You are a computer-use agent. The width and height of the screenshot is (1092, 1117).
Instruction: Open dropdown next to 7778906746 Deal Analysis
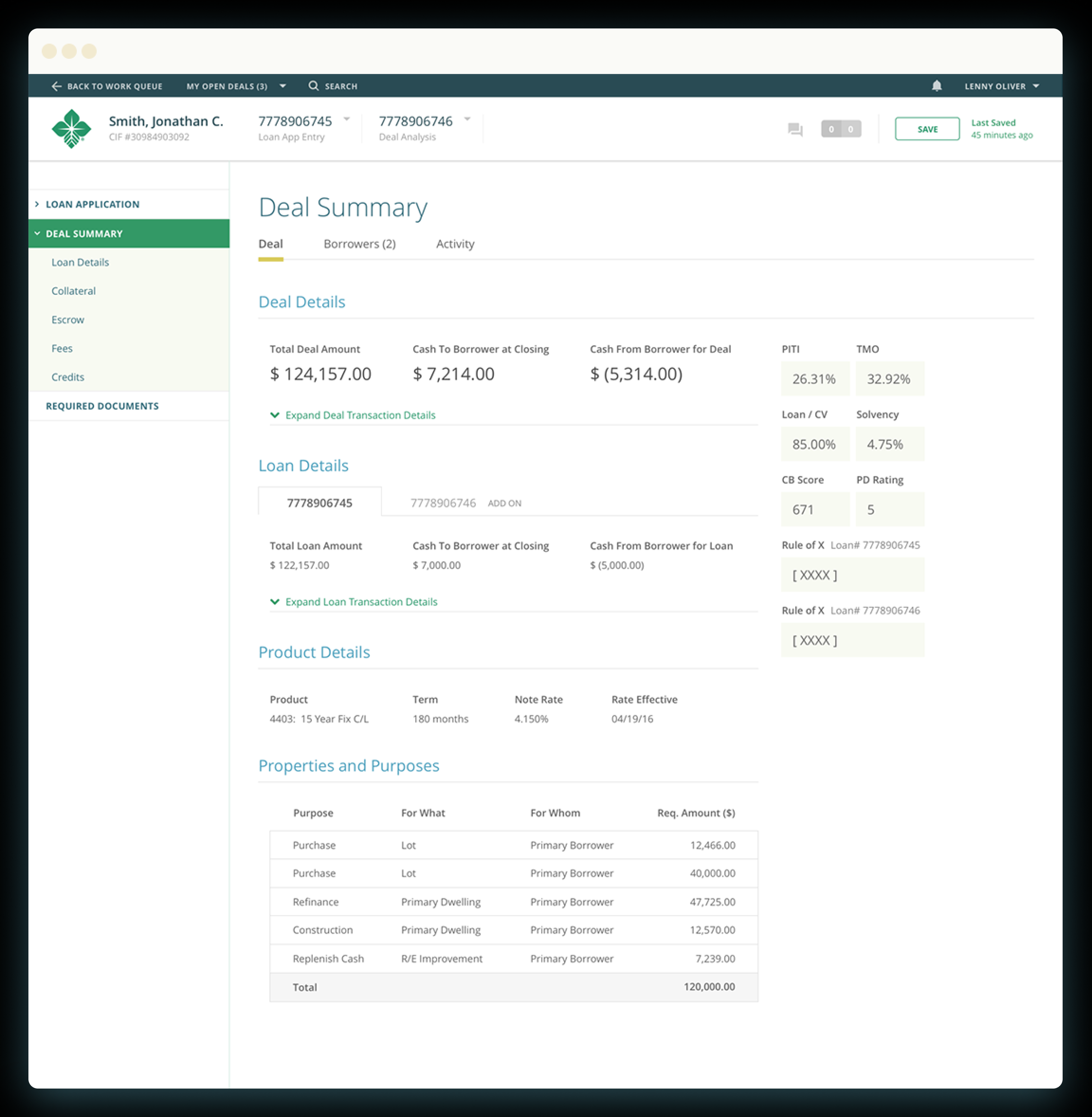tap(467, 119)
